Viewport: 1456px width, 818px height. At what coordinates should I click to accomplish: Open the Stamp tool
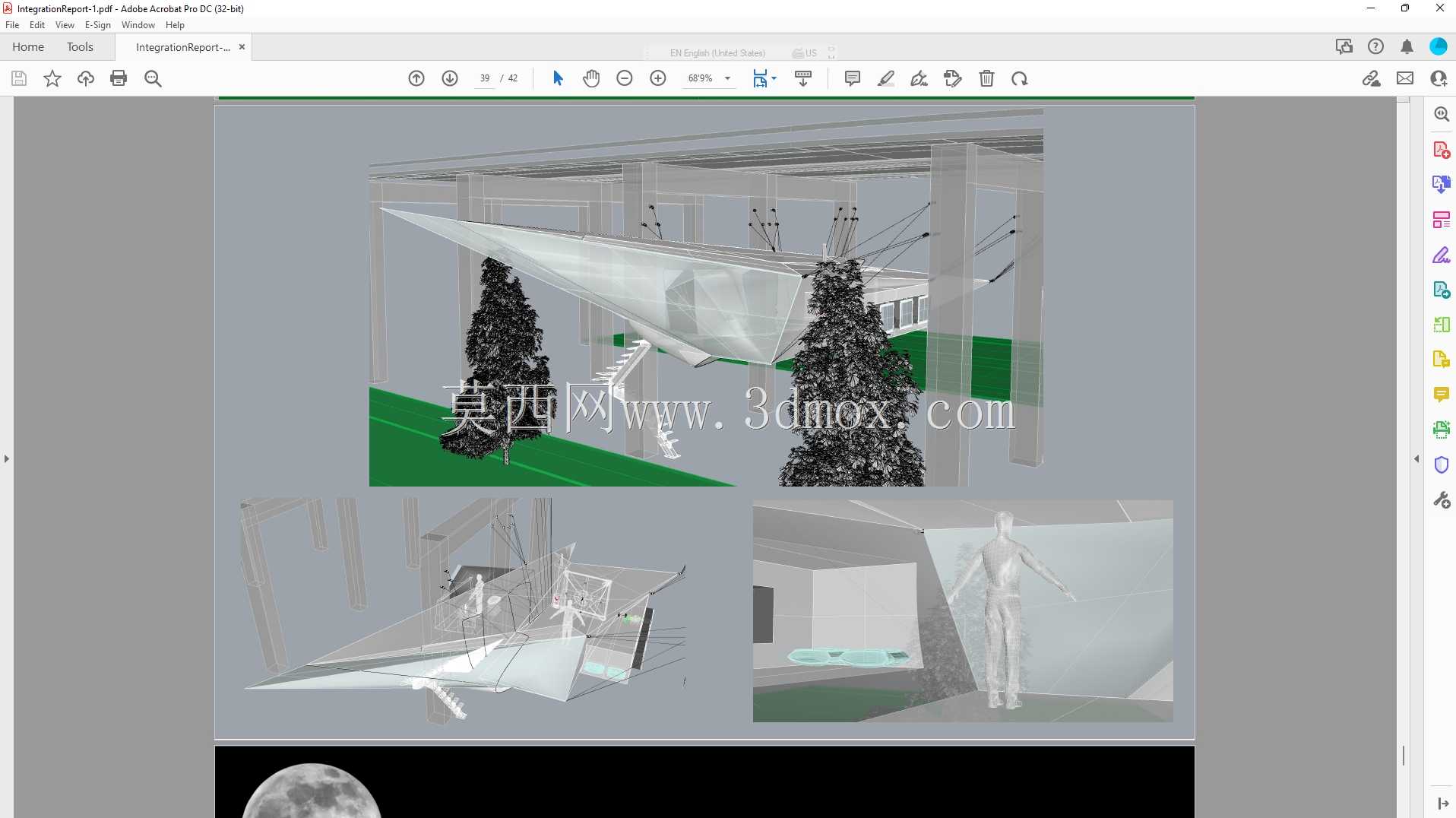[953, 78]
